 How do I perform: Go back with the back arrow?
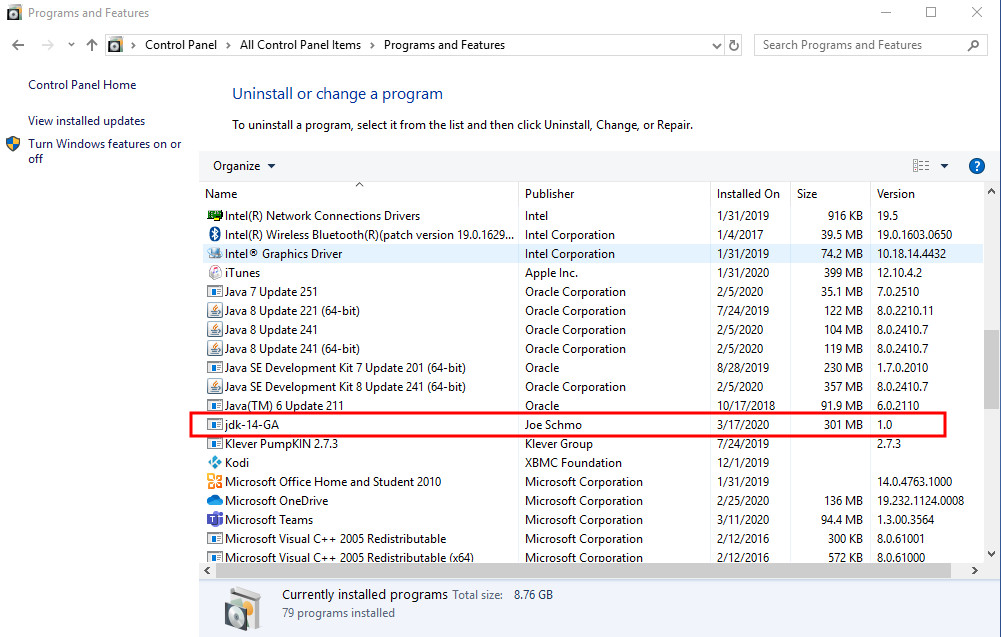tap(18, 45)
